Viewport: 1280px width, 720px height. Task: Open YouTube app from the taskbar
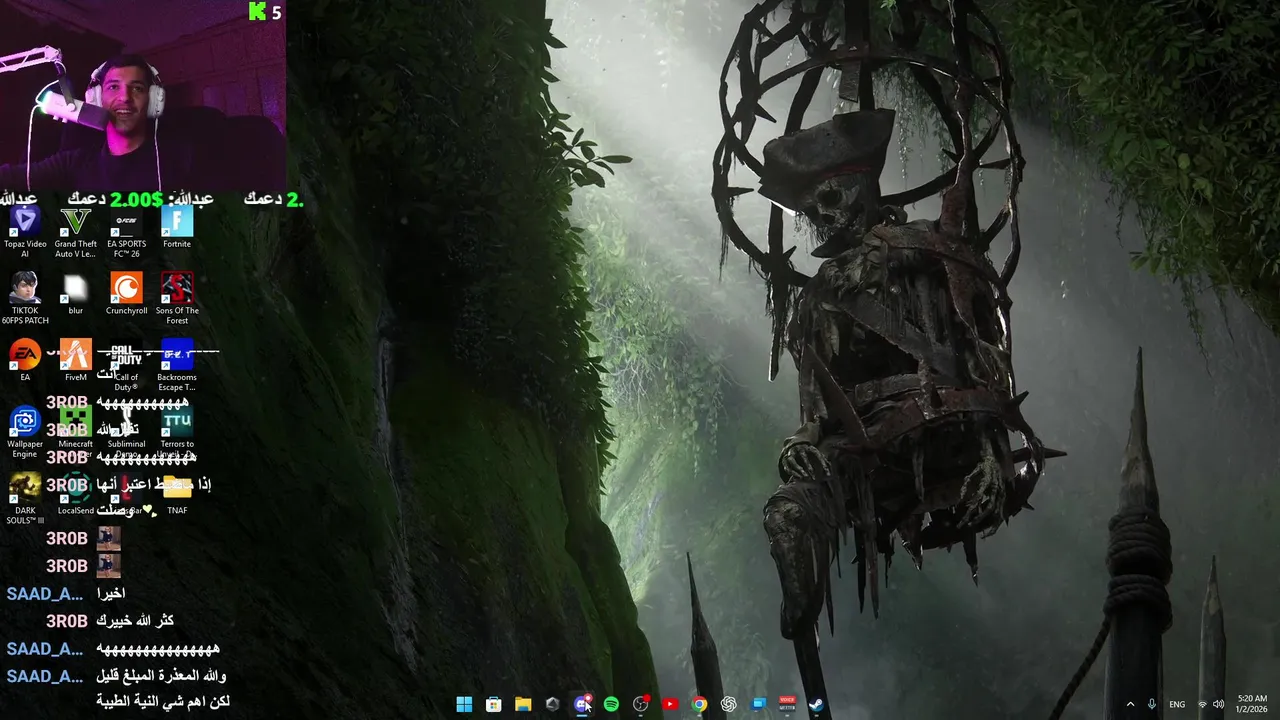coord(670,704)
